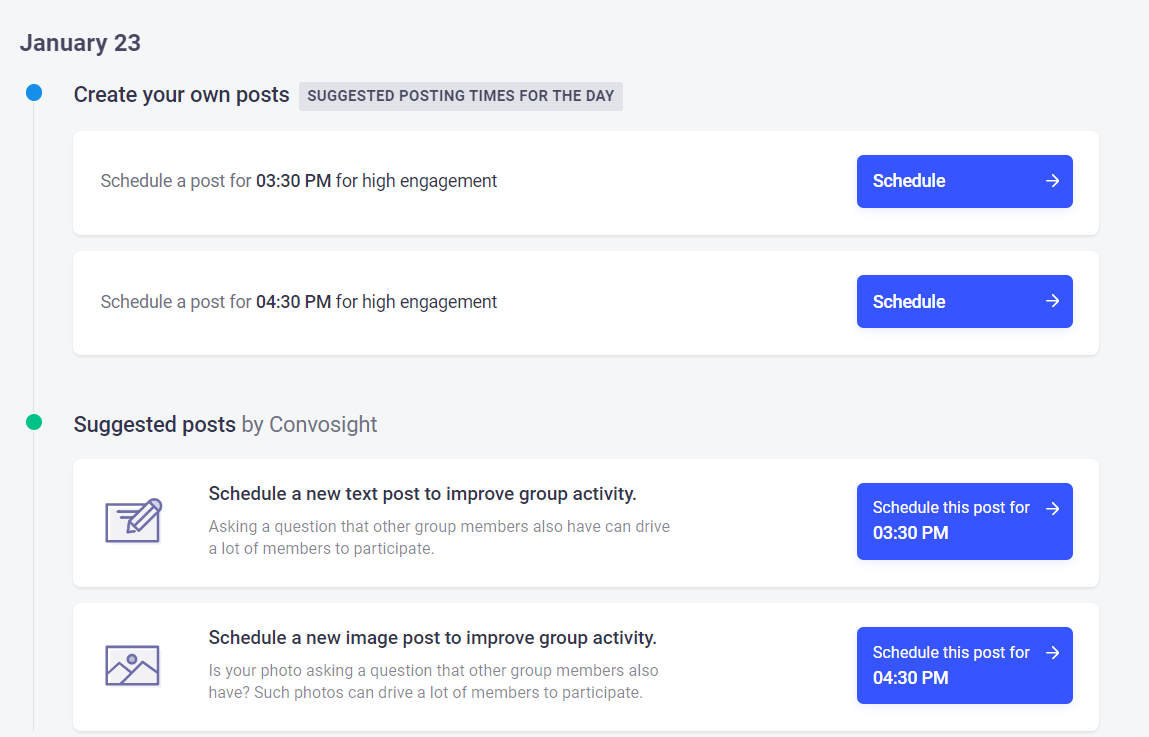The image size is (1149, 737).
Task: Click arrow icon on 04:30 PM Schedule button
Action: point(1052,301)
